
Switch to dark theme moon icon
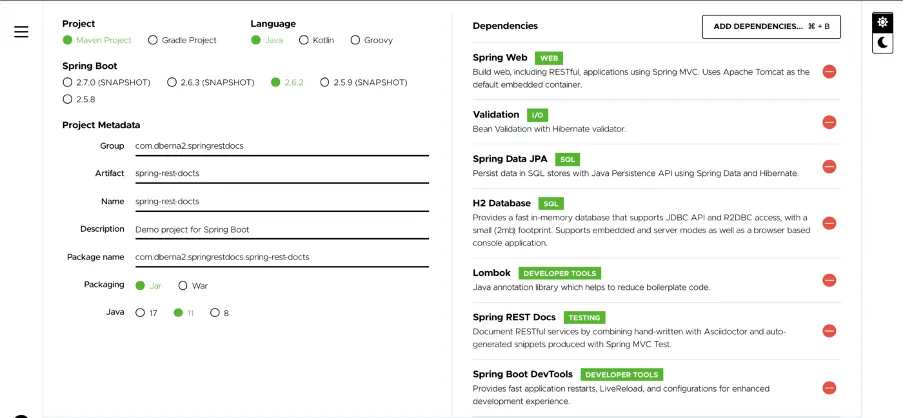[x=882, y=42]
